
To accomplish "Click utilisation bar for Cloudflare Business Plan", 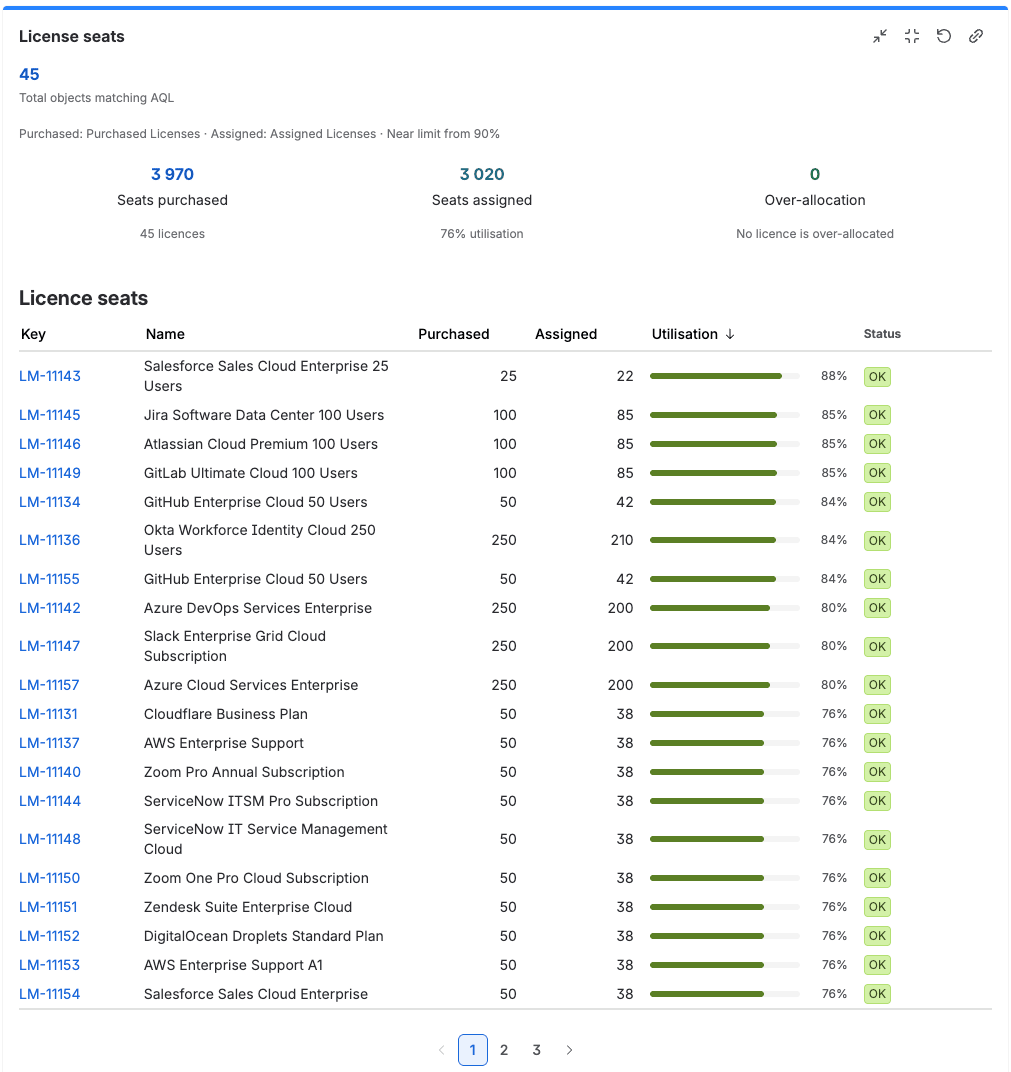I will pos(725,714).
